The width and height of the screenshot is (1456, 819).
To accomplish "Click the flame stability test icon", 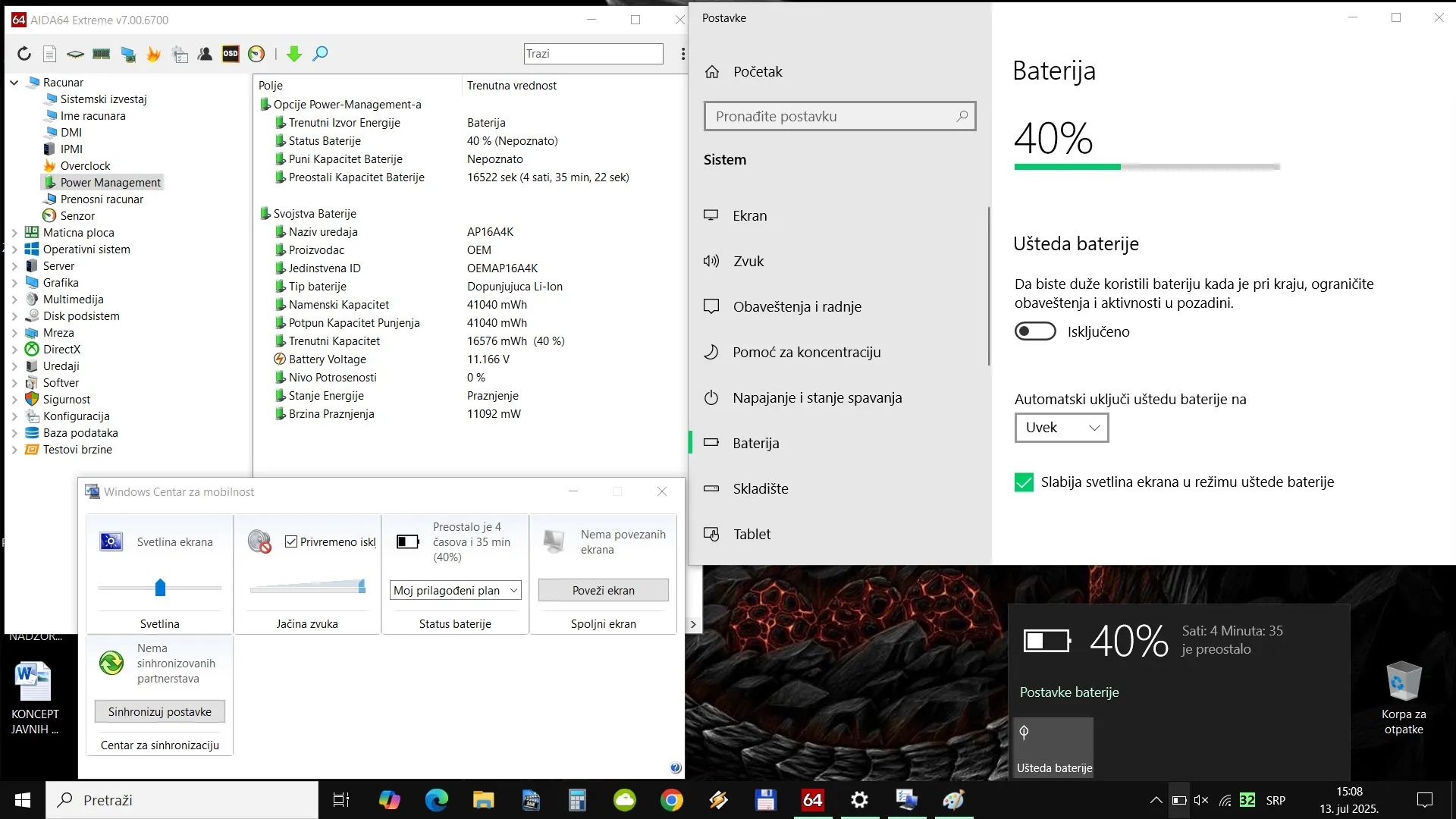I will (154, 54).
